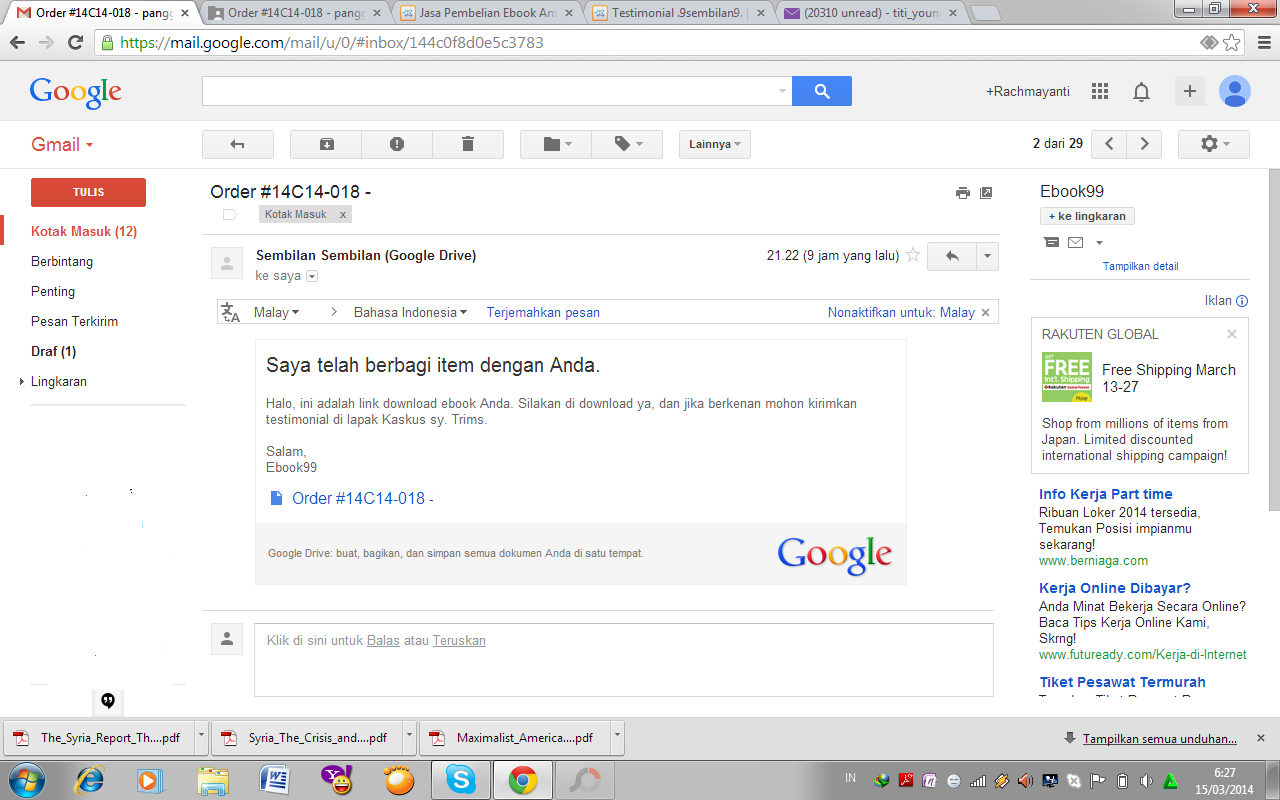Delete the email with the trash icon
The image size is (1280, 800).
(x=468, y=144)
